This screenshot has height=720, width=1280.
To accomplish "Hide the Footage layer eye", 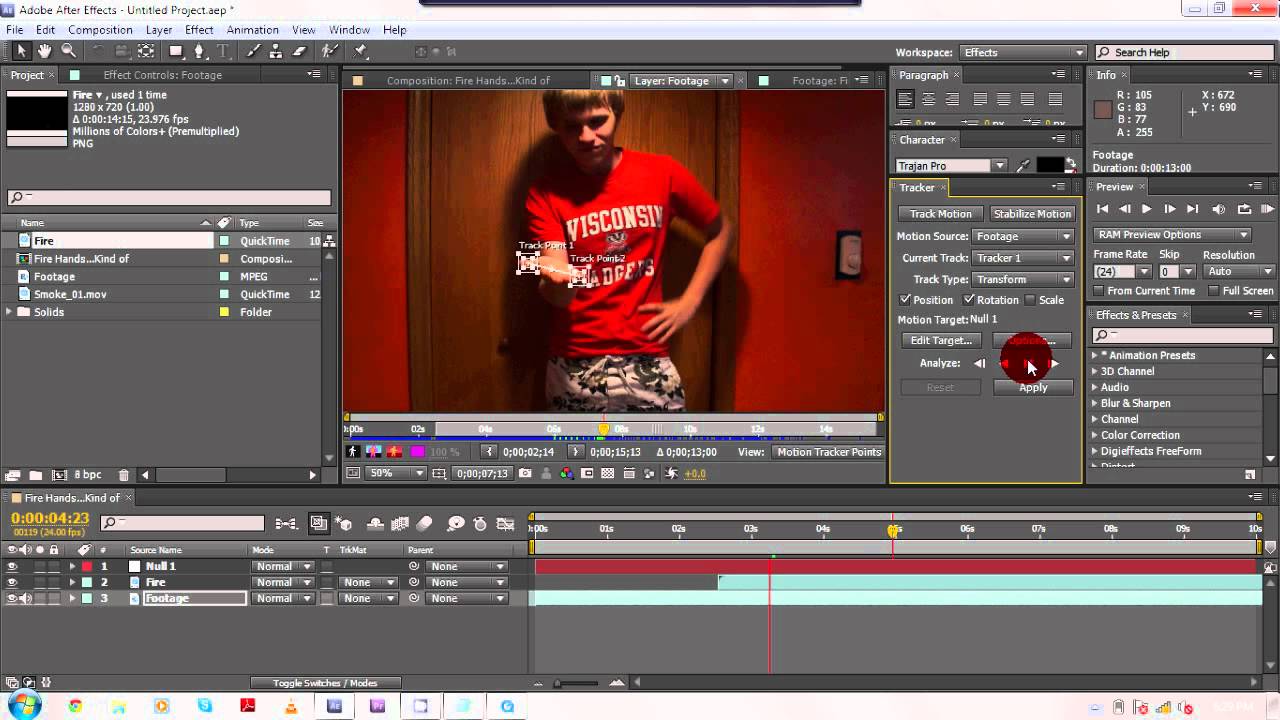I will 12,598.
